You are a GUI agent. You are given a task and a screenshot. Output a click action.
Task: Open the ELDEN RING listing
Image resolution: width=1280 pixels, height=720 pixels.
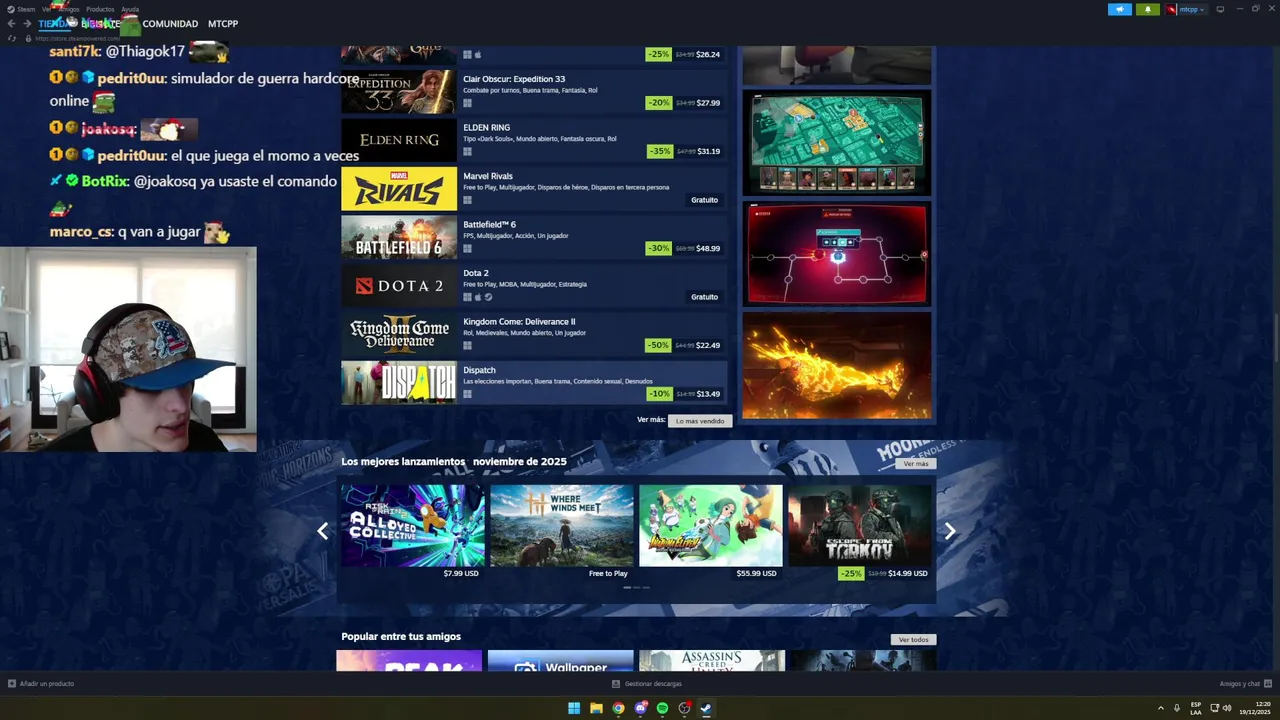coord(535,139)
